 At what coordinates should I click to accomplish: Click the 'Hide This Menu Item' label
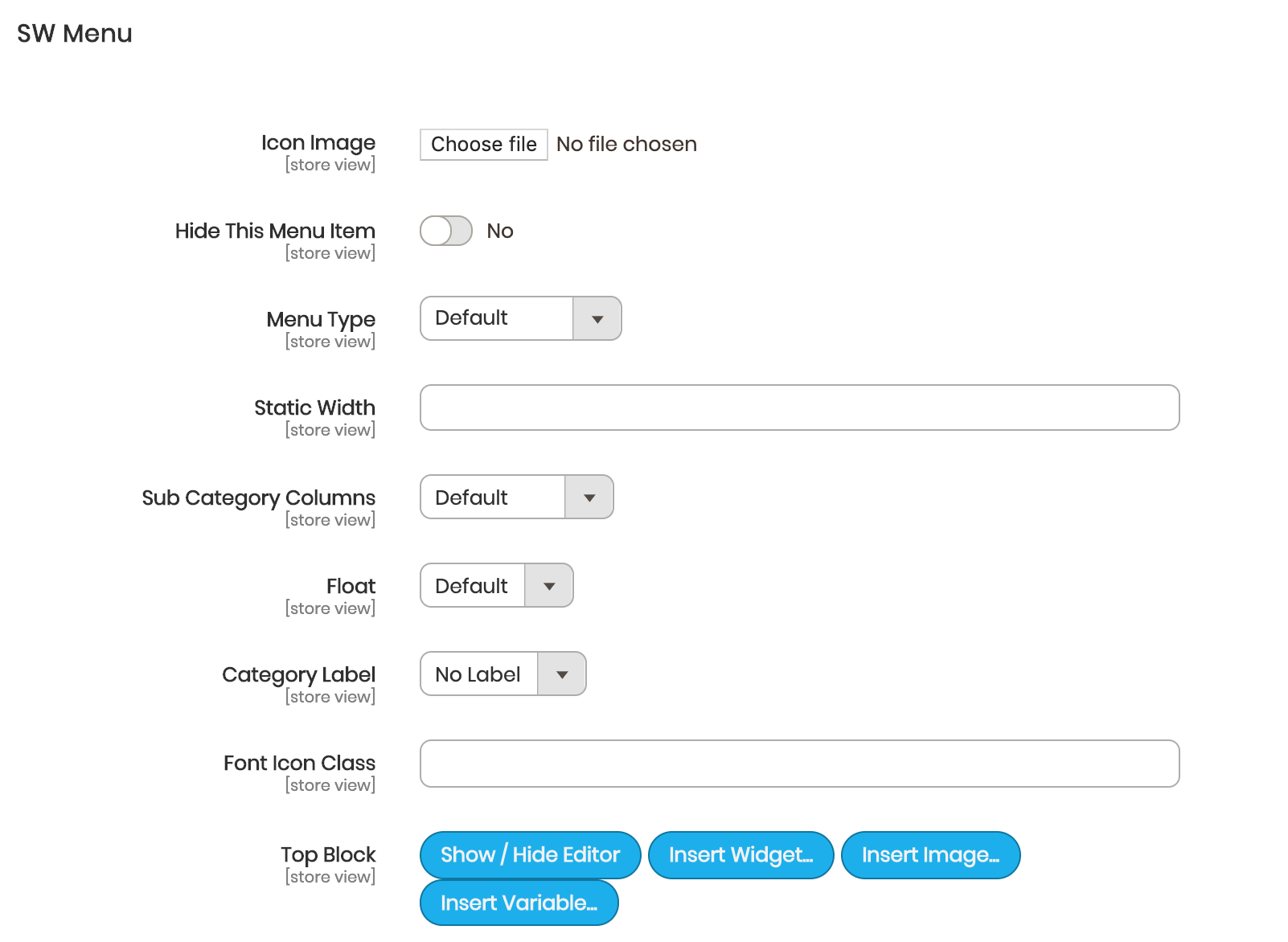(x=275, y=231)
